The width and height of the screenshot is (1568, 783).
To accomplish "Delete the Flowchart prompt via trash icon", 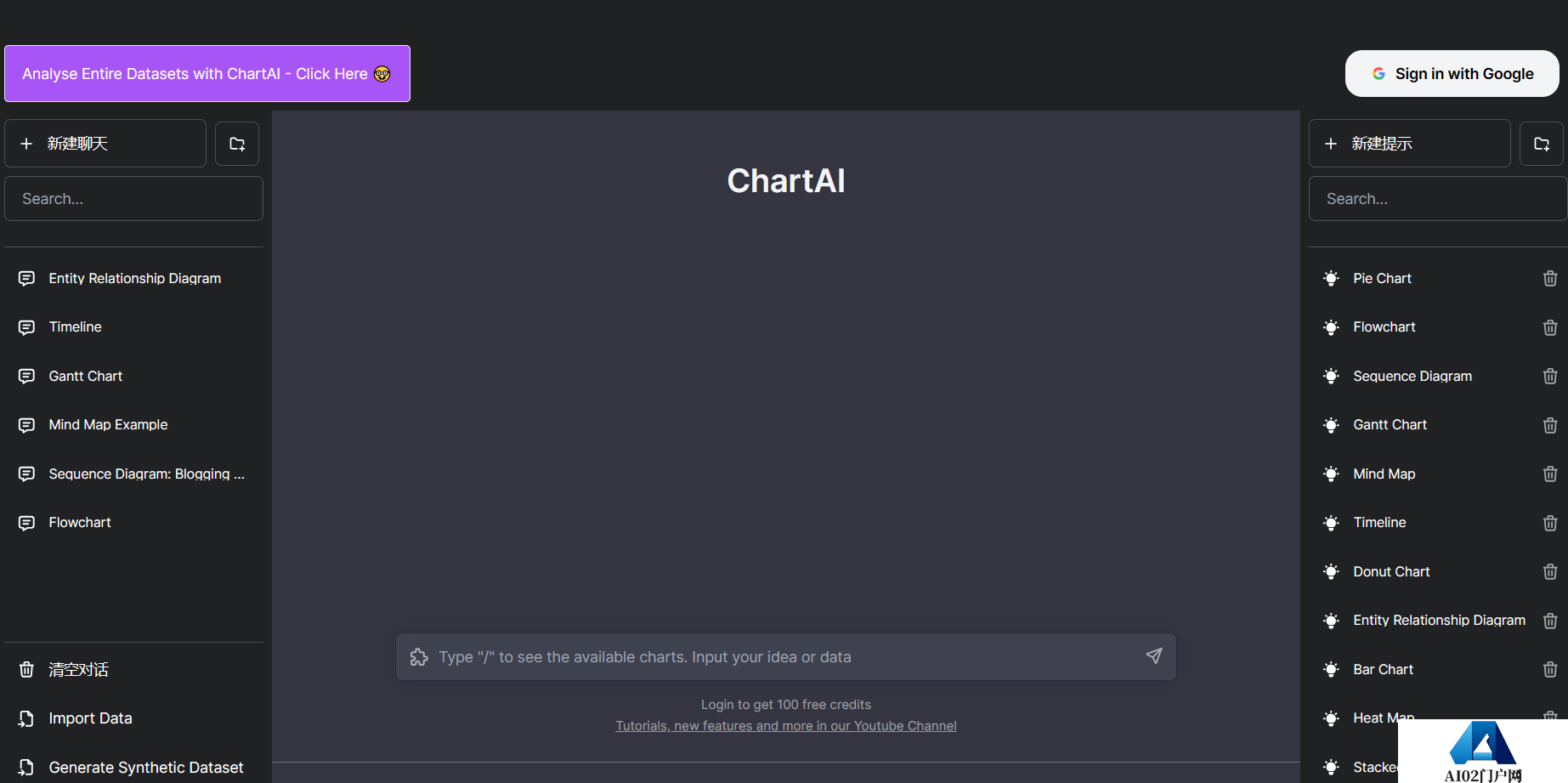I will pos(1550,327).
